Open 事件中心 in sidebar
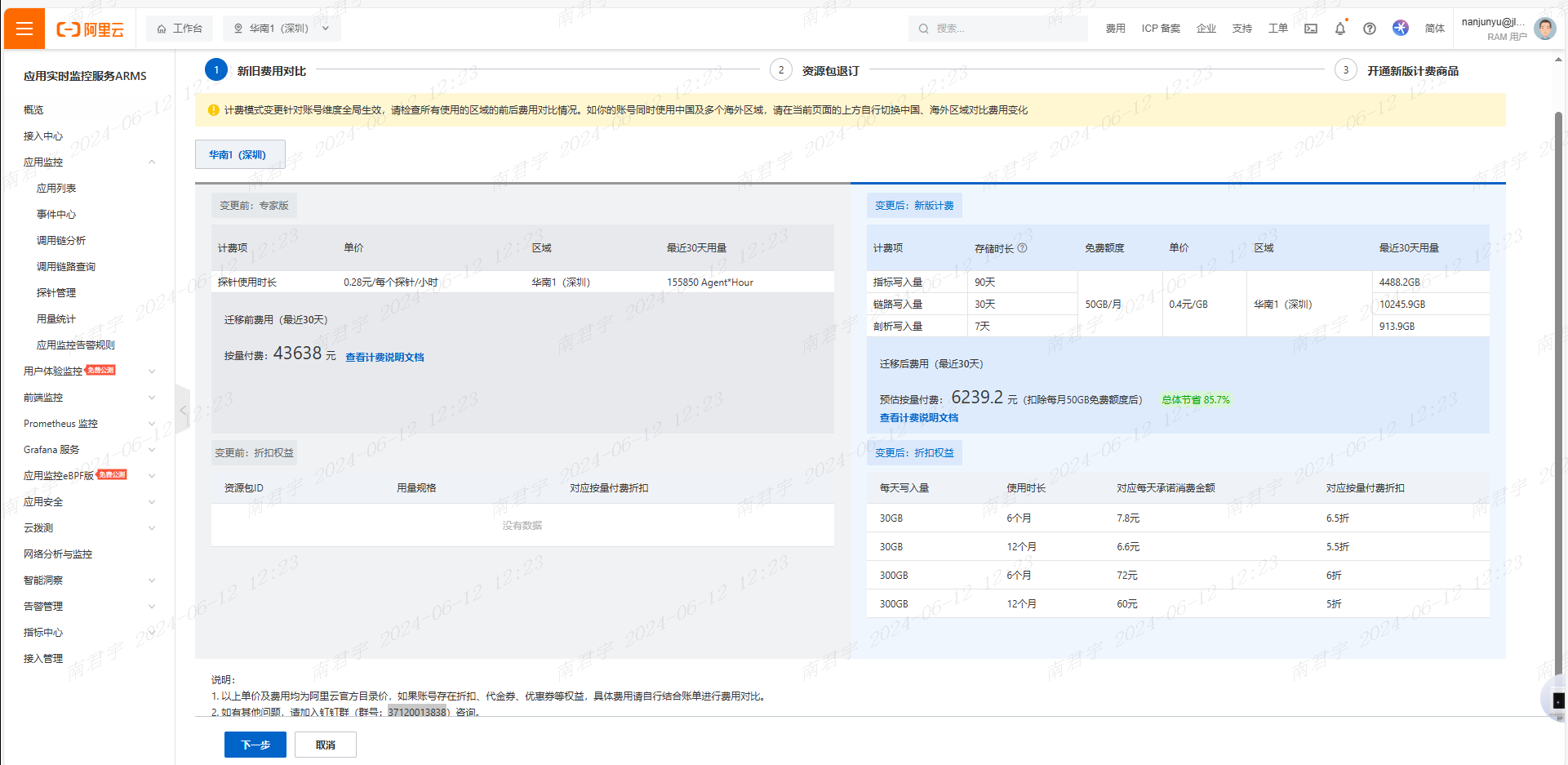The width and height of the screenshot is (1568, 765). point(56,215)
